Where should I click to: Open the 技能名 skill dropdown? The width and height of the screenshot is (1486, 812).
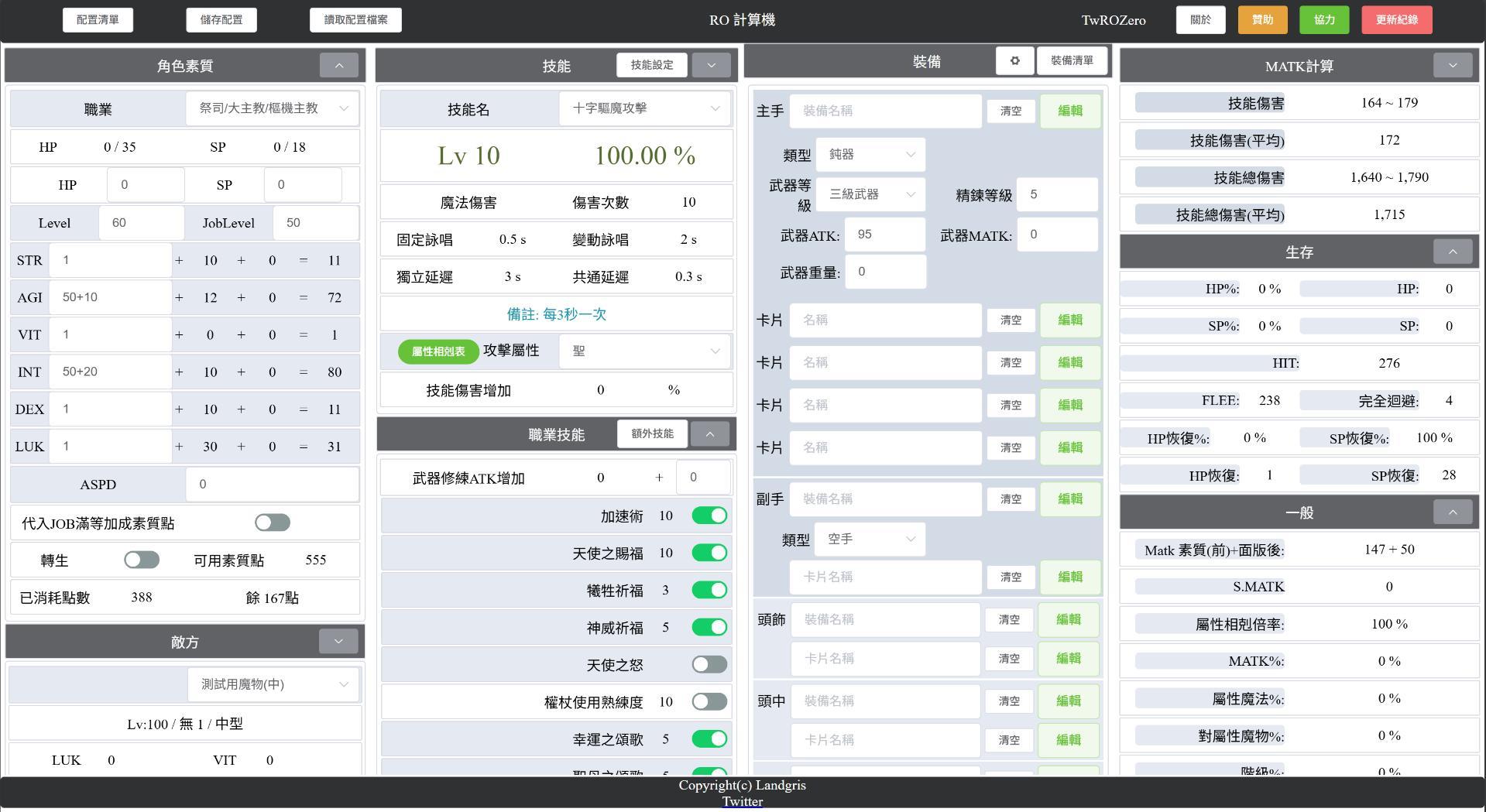[644, 108]
